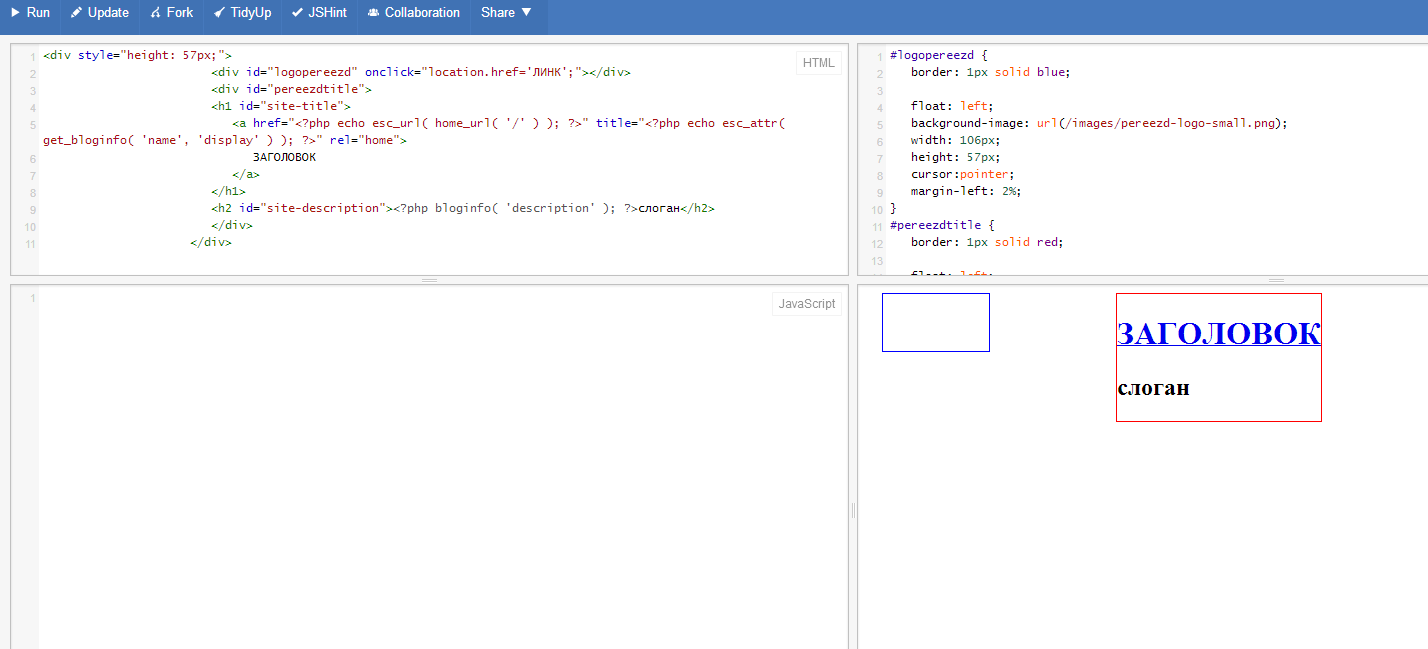Follow the ЗАГОЛОВОК link in the result
Image resolution: width=1428 pixels, height=649 pixels.
coord(1219,334)
